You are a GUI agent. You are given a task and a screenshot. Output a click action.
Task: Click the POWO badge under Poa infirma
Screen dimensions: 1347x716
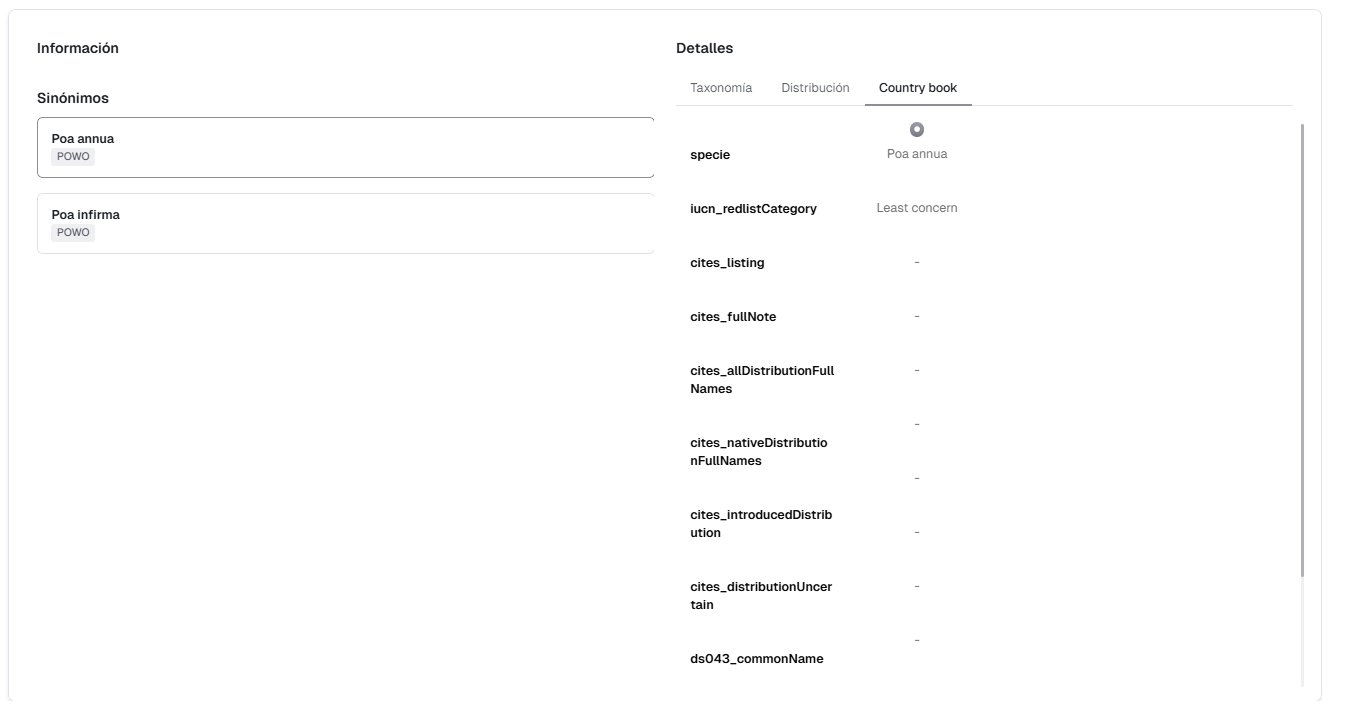(73, 233)
